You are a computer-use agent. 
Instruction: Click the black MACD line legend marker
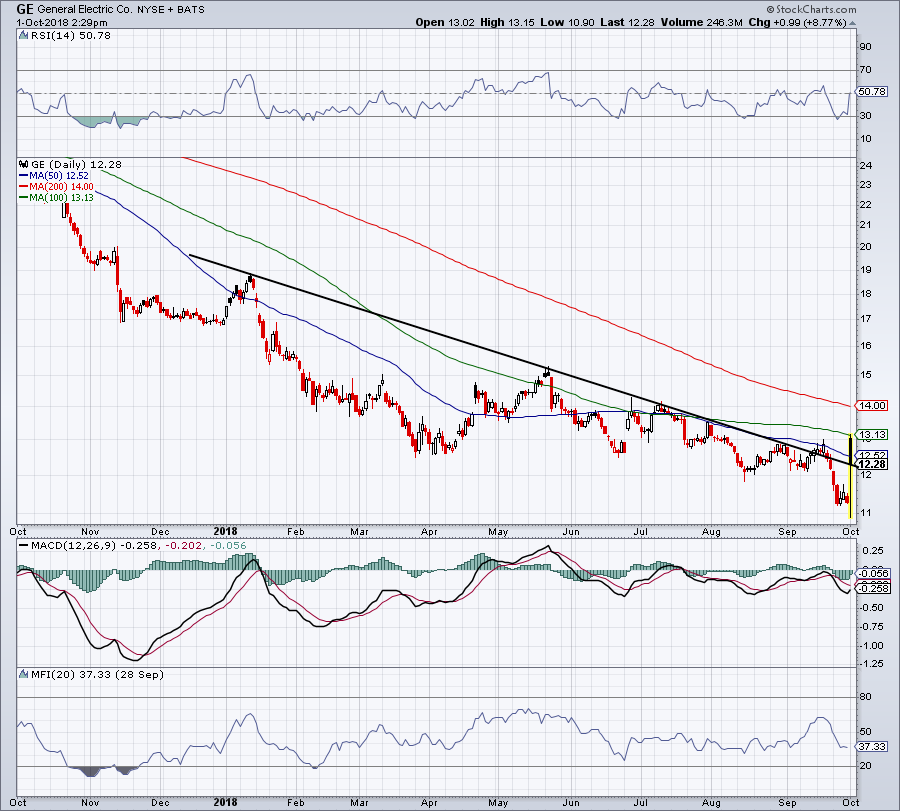pyautogui.click(x=24, y=545)
